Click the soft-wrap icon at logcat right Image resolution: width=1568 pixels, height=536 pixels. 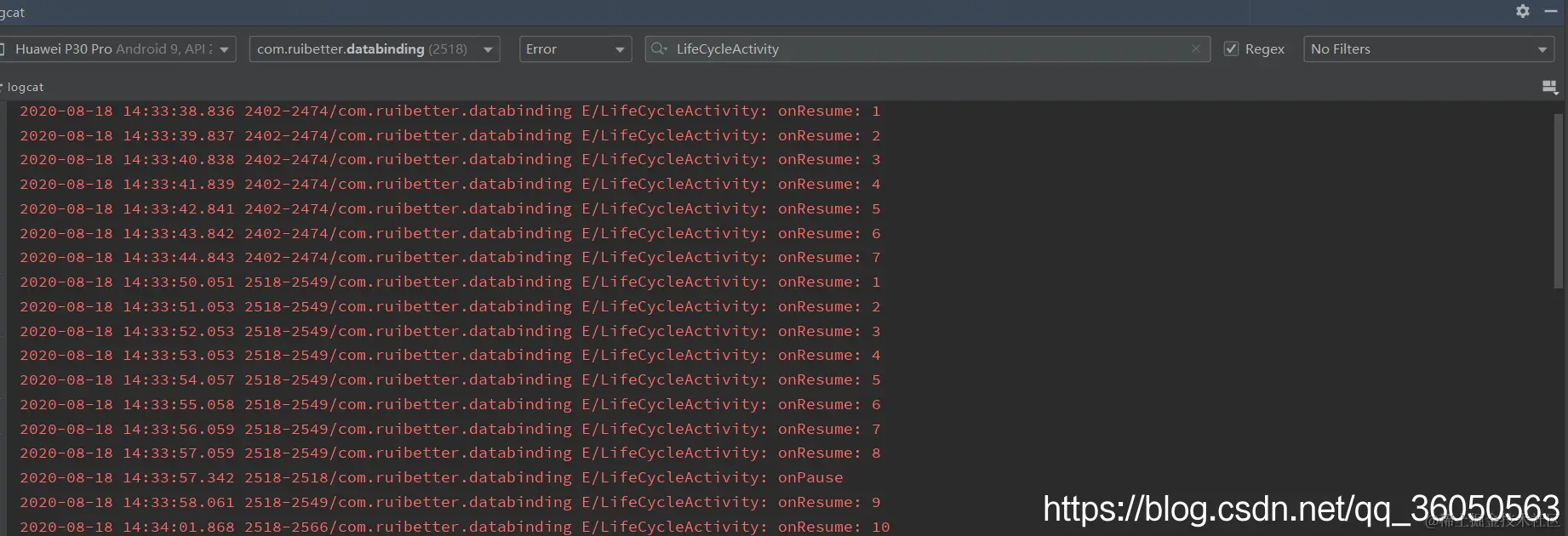coord(1549,87)
